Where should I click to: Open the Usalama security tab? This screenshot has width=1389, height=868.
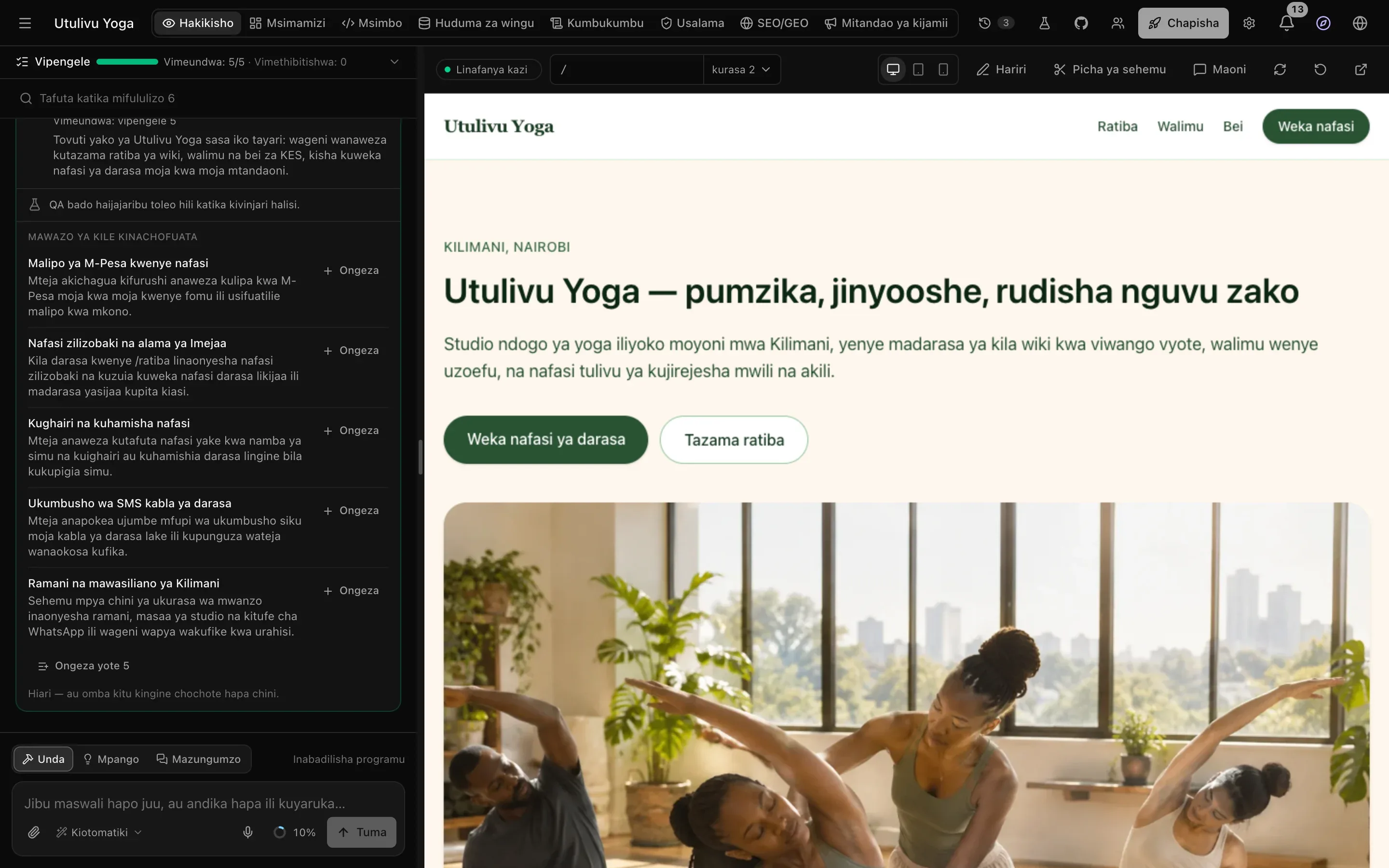click(692, 23)
